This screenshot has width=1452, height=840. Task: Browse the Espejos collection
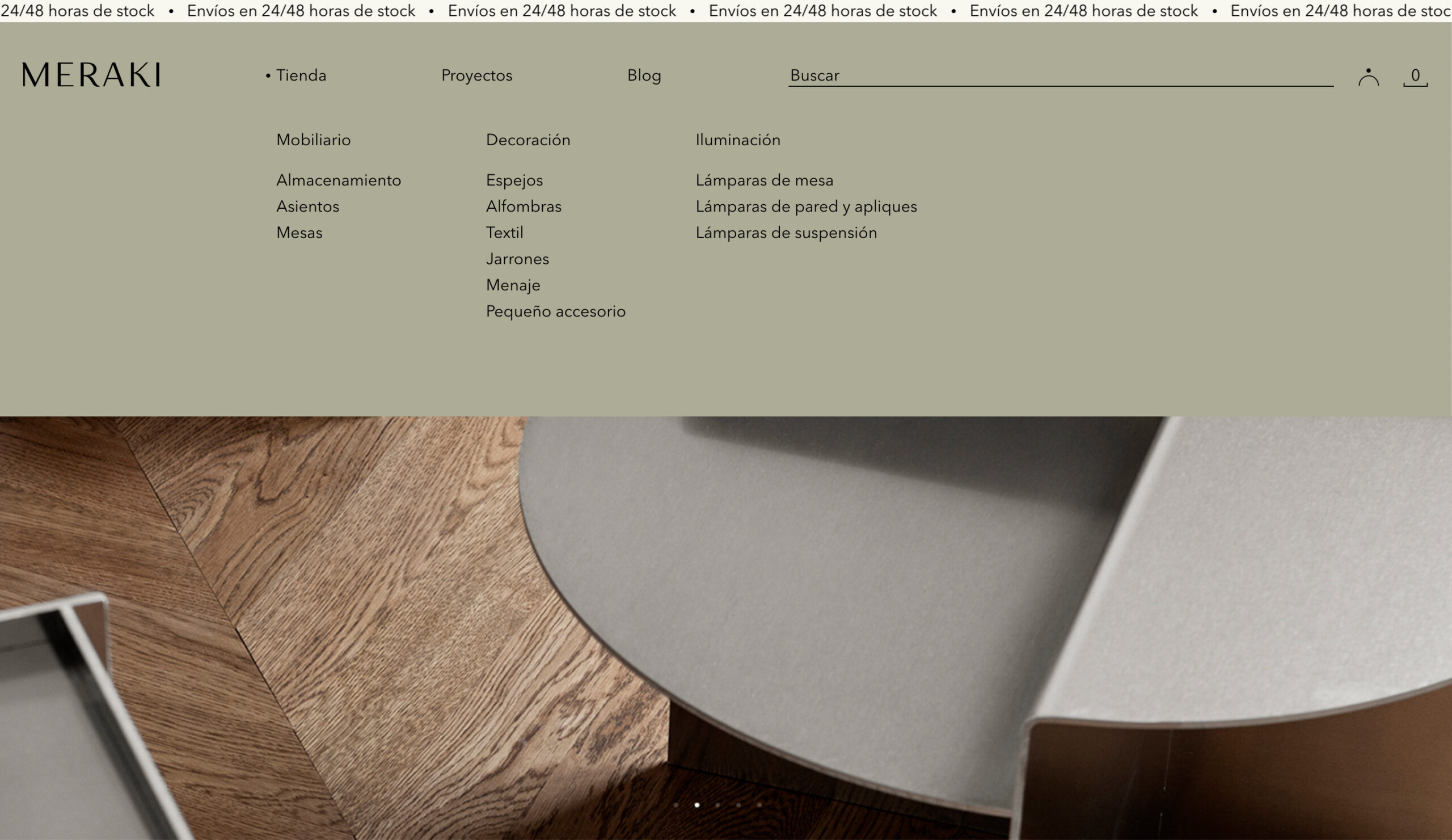(514, 180)
